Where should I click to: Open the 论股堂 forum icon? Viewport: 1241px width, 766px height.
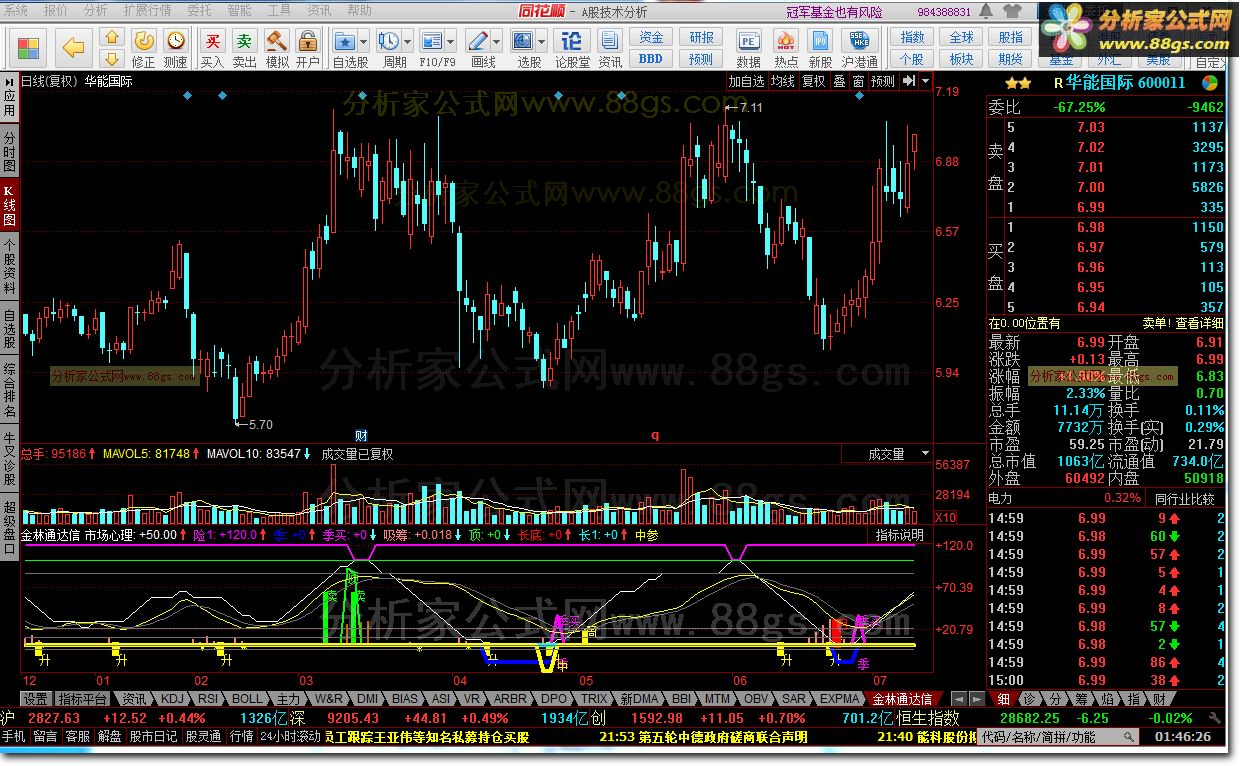click(x=572, y=40)
